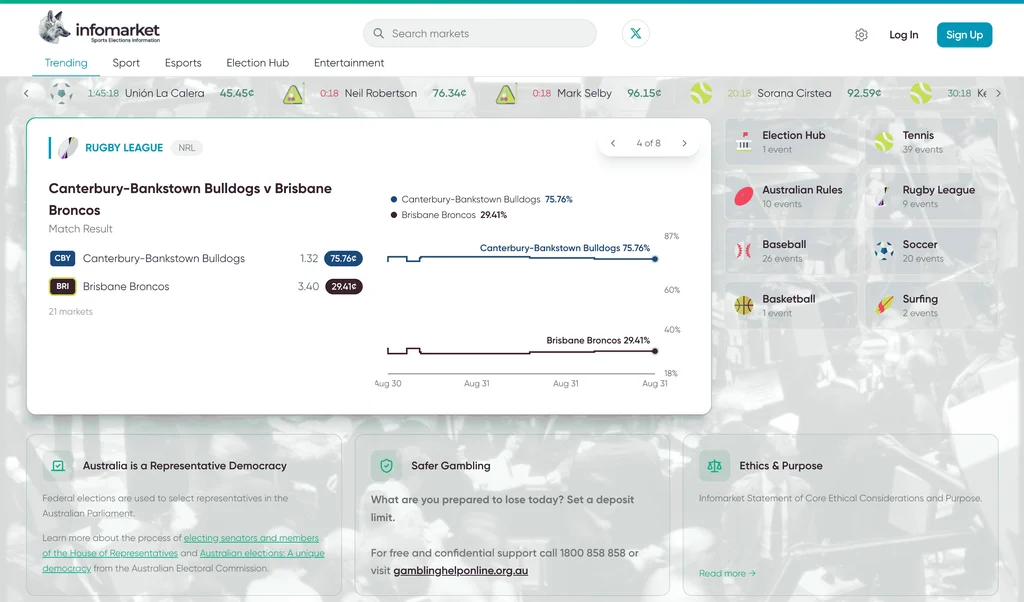The width and height of the screenshot is (1024, 602).
Task: Go to previous featured market arrow
Action: pyautogui.click(x=613, y=143)
